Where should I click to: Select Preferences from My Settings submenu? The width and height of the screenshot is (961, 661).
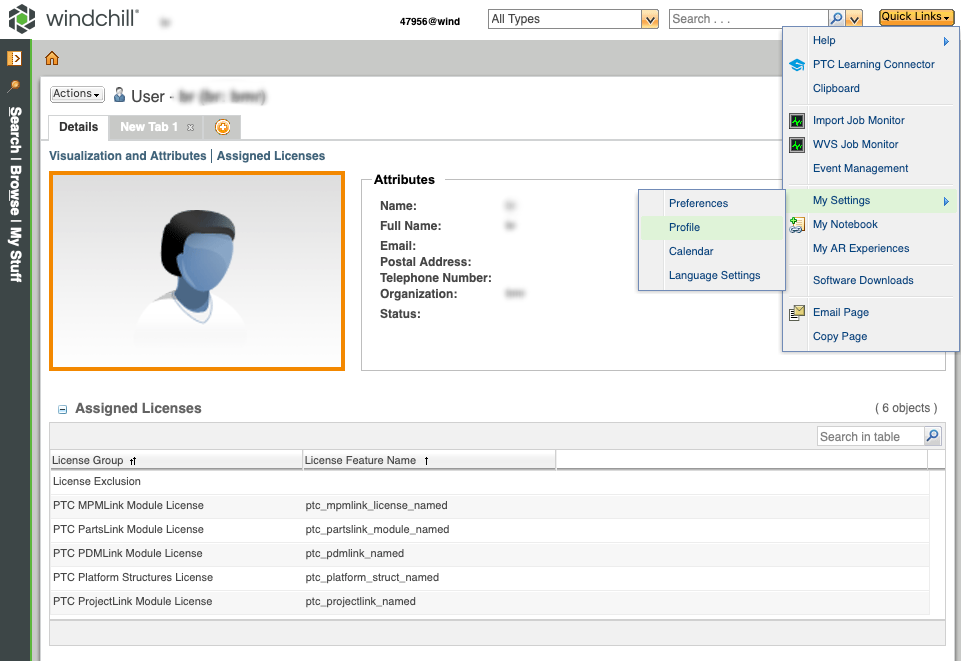pos(698,203)
